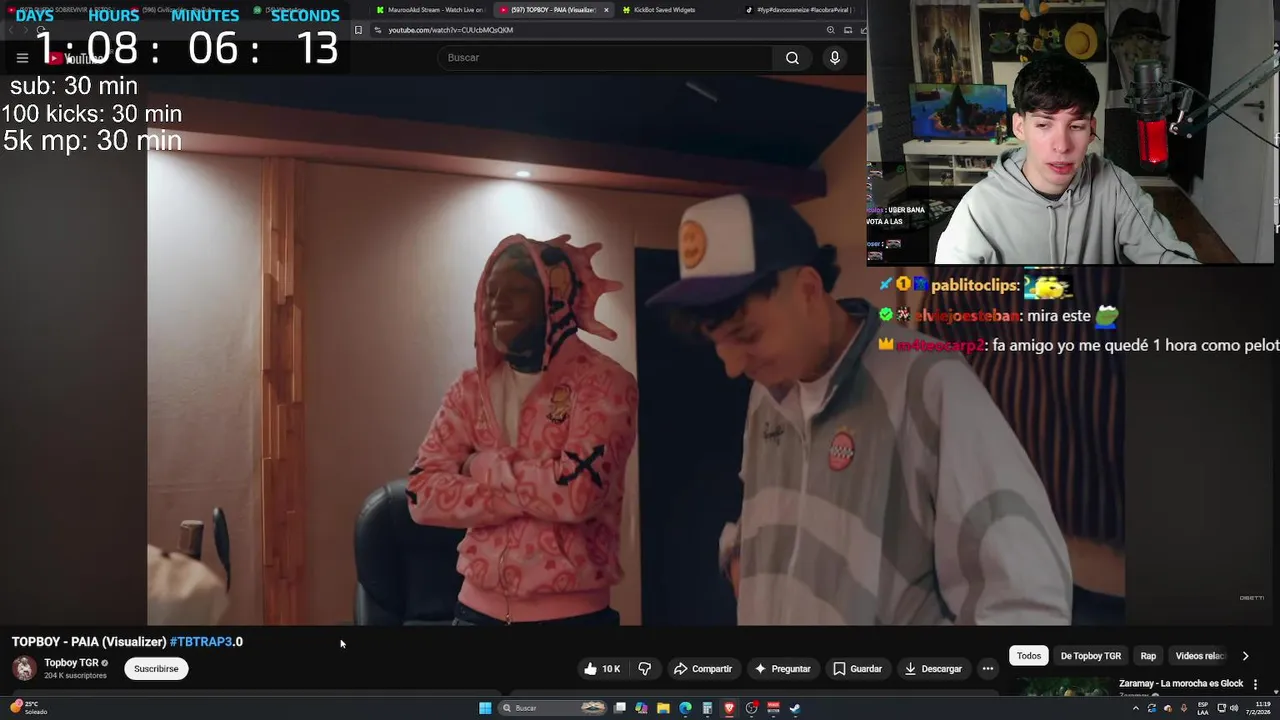Open the Windows Start menu

click(x=485, y=708)
